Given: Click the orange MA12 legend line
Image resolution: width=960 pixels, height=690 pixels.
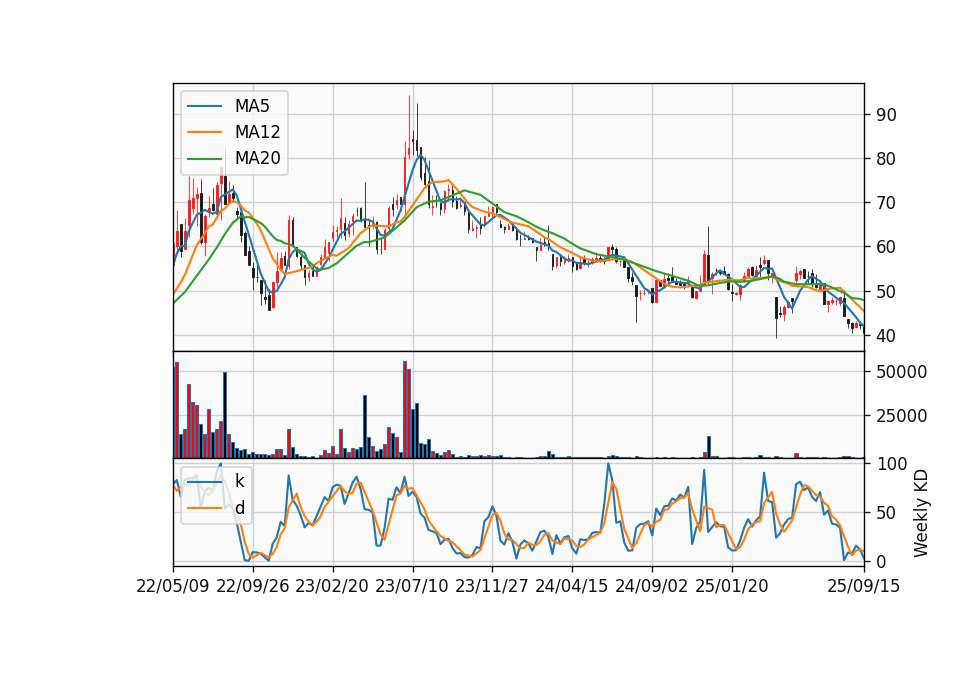Looking at the screenshot, I should click(x=204, y=132).
